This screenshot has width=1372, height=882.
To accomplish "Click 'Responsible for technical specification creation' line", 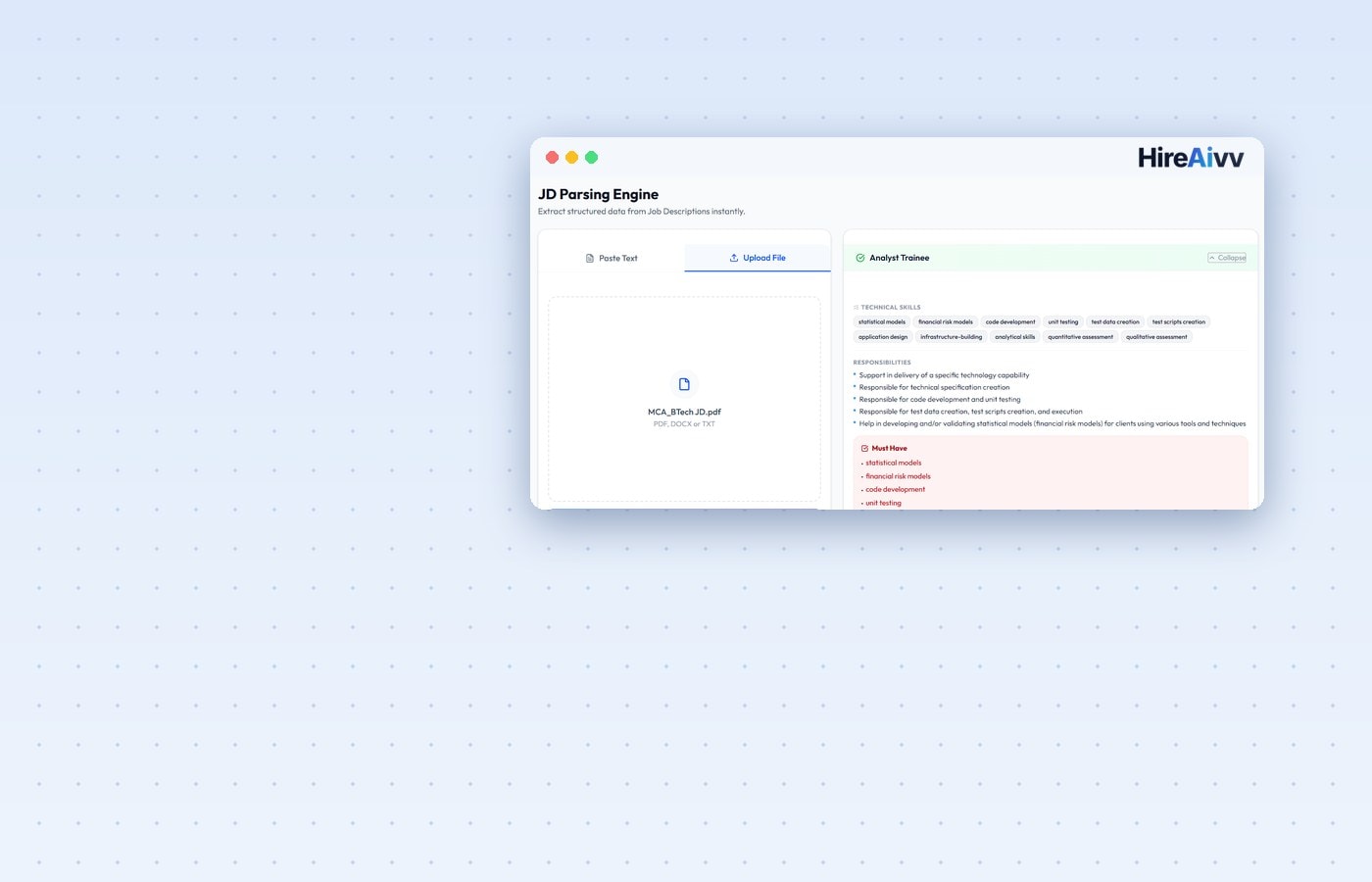I will pos(934,387).
